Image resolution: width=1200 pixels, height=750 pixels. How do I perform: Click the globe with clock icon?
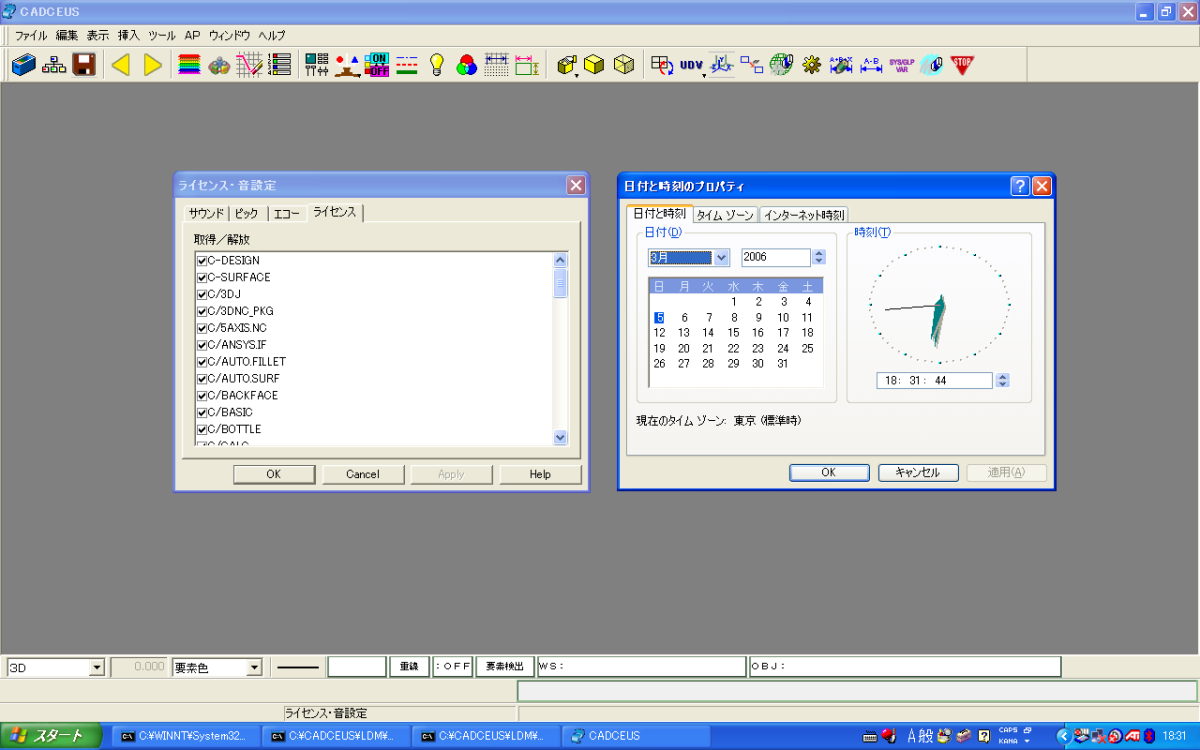[x=781, y=65]
